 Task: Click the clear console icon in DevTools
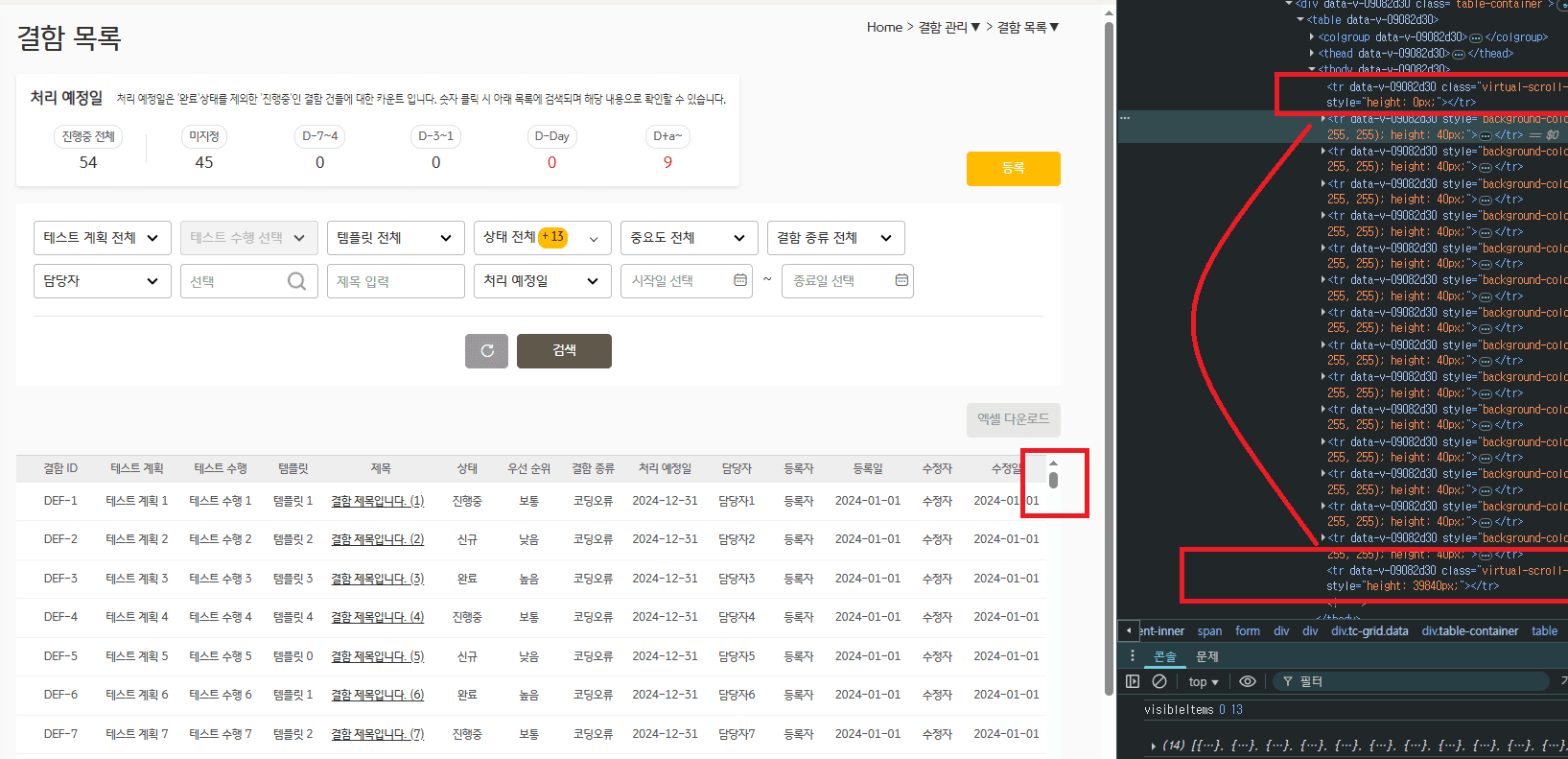point(1159,681)
